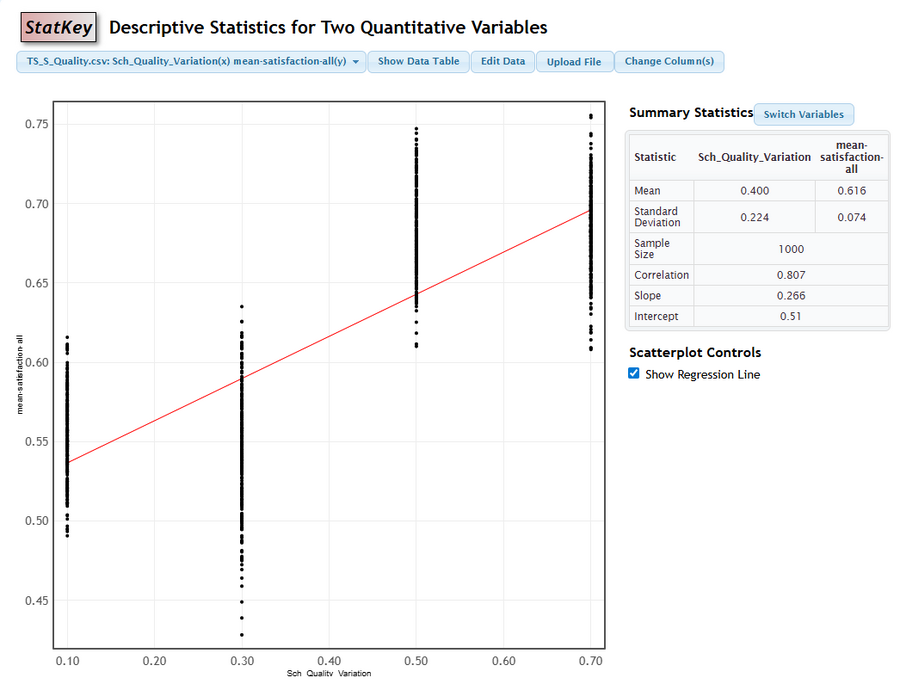Viewport: 900px width, 684px height.
Task: Click the StatKey logo
Action: coord(59,27)
